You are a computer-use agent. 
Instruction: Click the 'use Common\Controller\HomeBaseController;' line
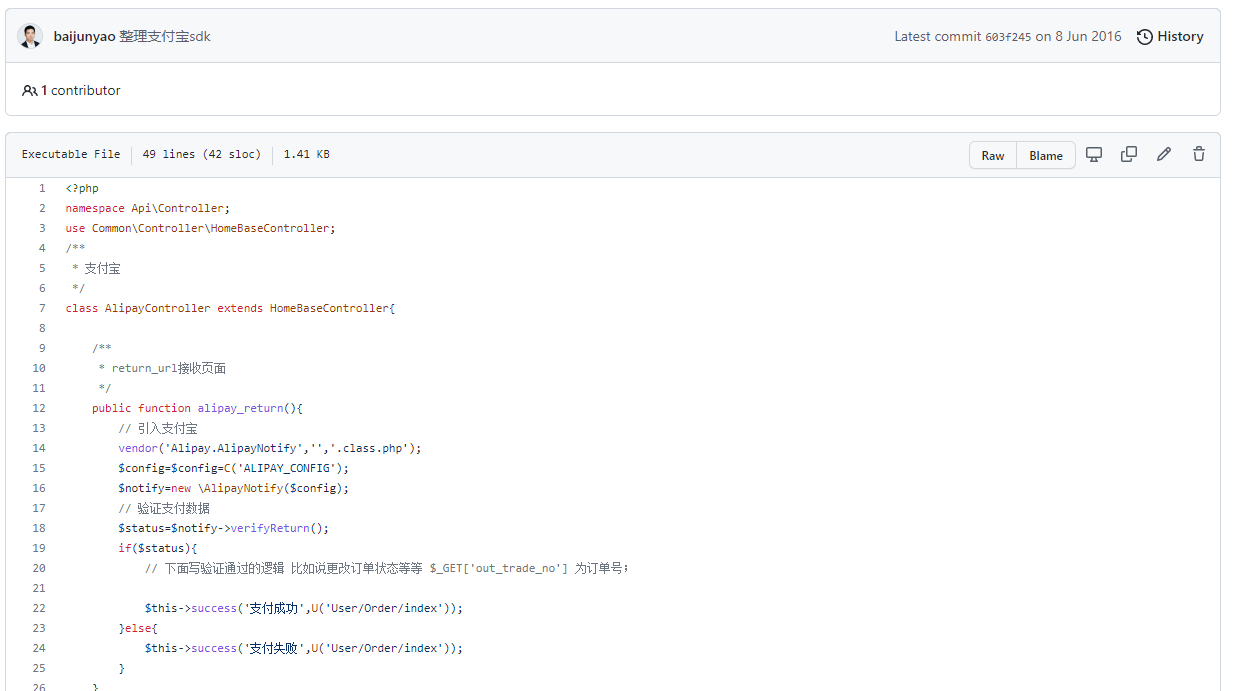click(x=201, y=228)
